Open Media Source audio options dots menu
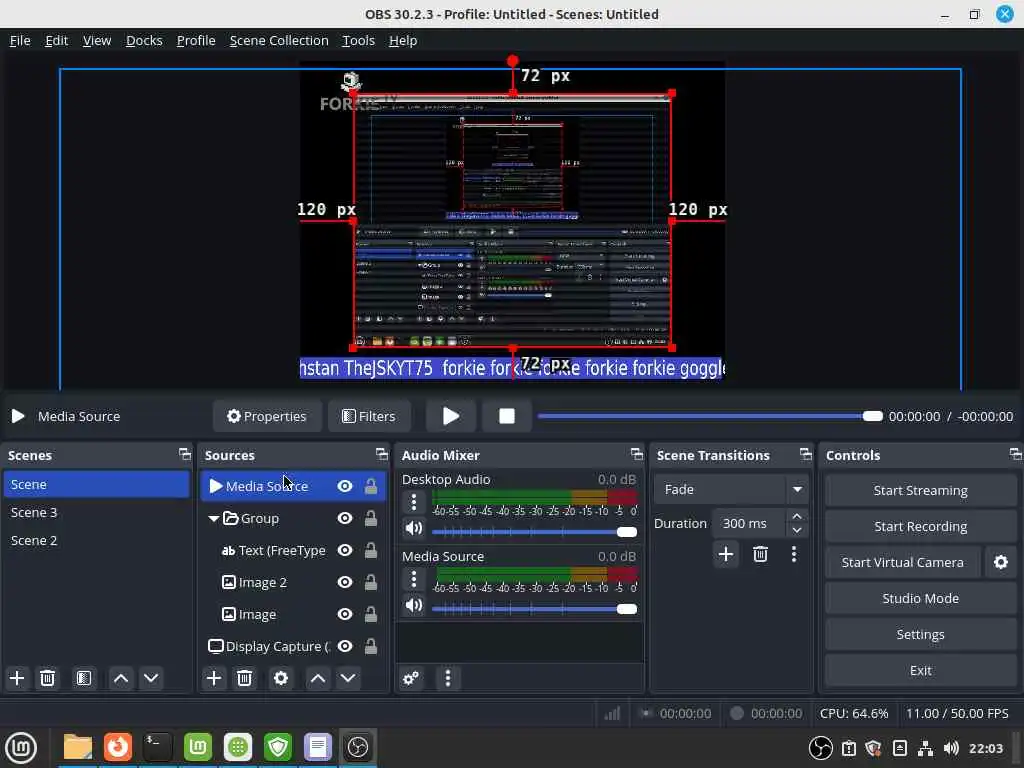1024x768 pixels. (413, 579)
